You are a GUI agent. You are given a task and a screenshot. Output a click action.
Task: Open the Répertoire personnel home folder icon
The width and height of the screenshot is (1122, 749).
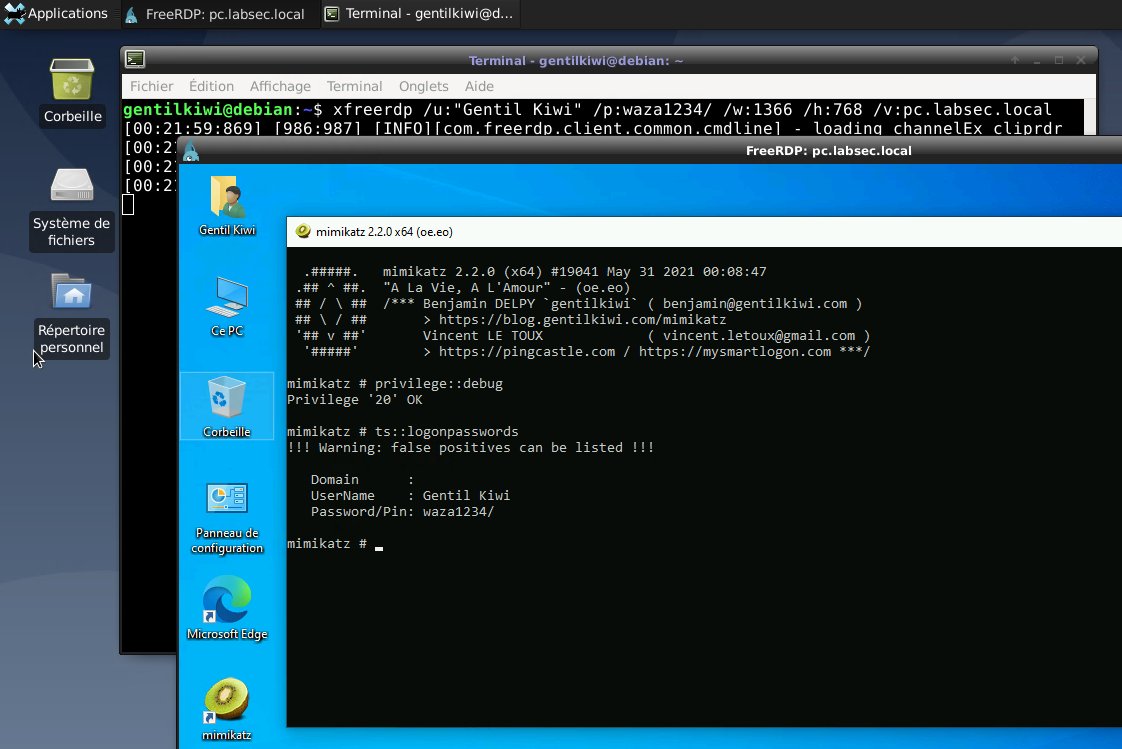[x=72, y=291]
